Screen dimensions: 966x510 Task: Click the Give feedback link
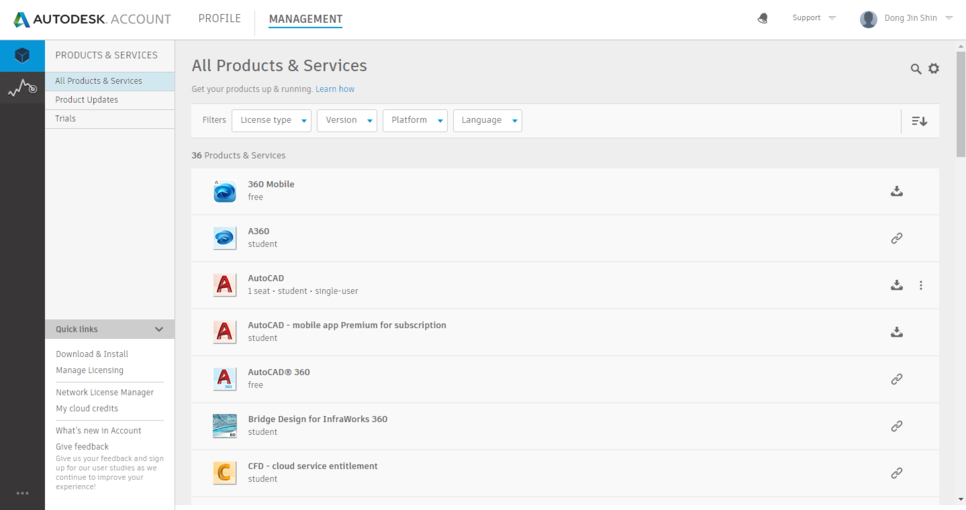tap(82, 447)
